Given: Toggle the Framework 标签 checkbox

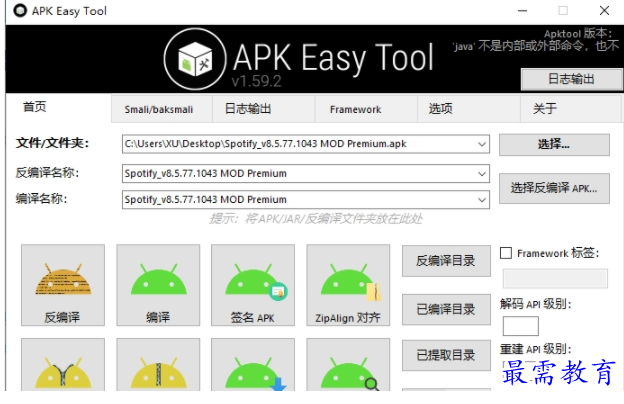Looking at the screenshot, I should click(506, 253).
